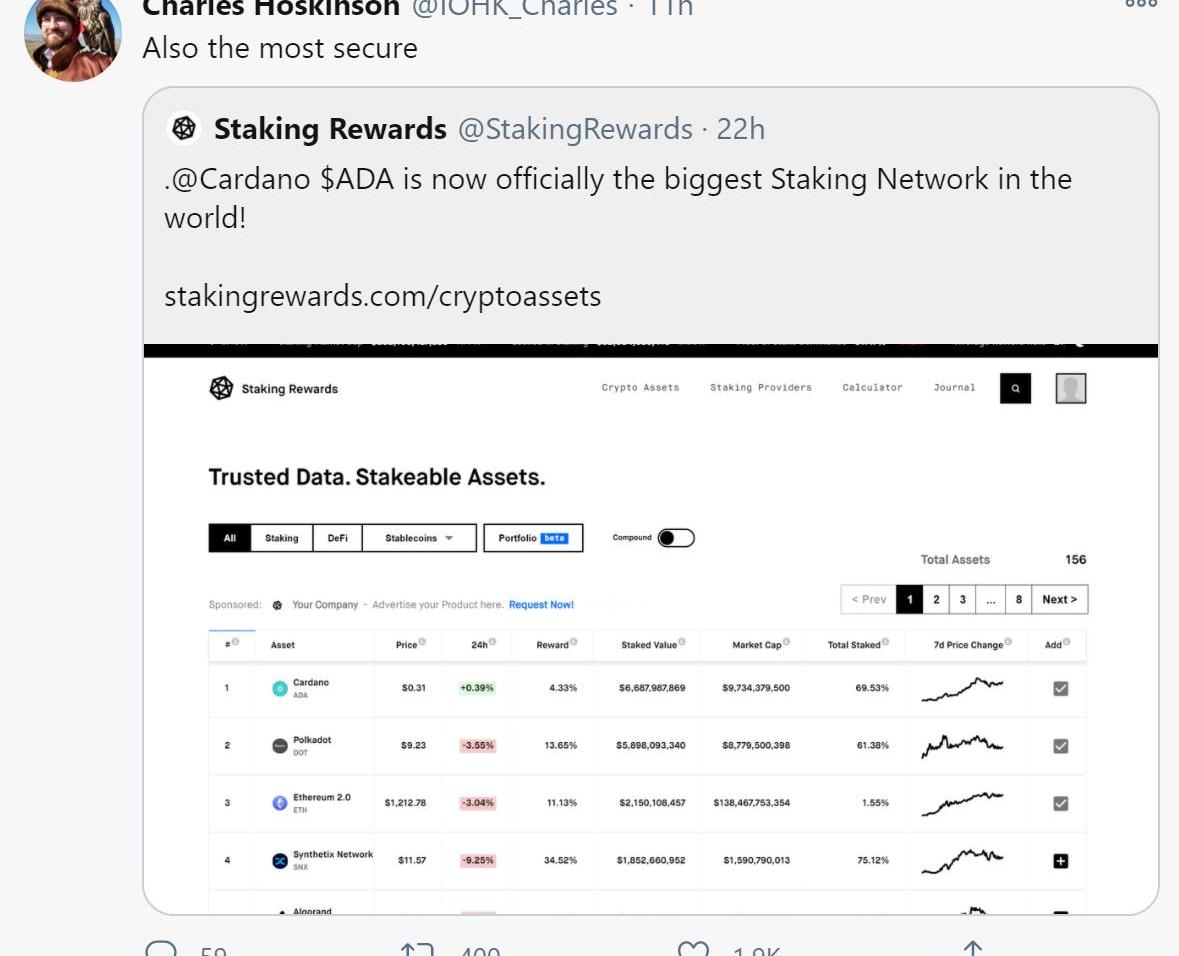Click the Cardano ADA coin icon
Screen dimensions: 1179x956
280,688
